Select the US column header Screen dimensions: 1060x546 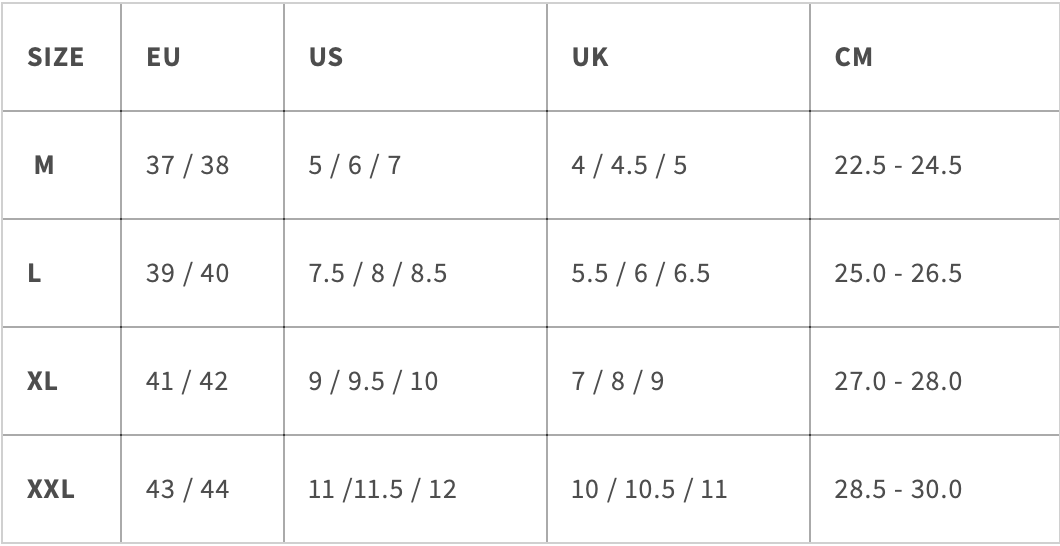click(326, 57)
